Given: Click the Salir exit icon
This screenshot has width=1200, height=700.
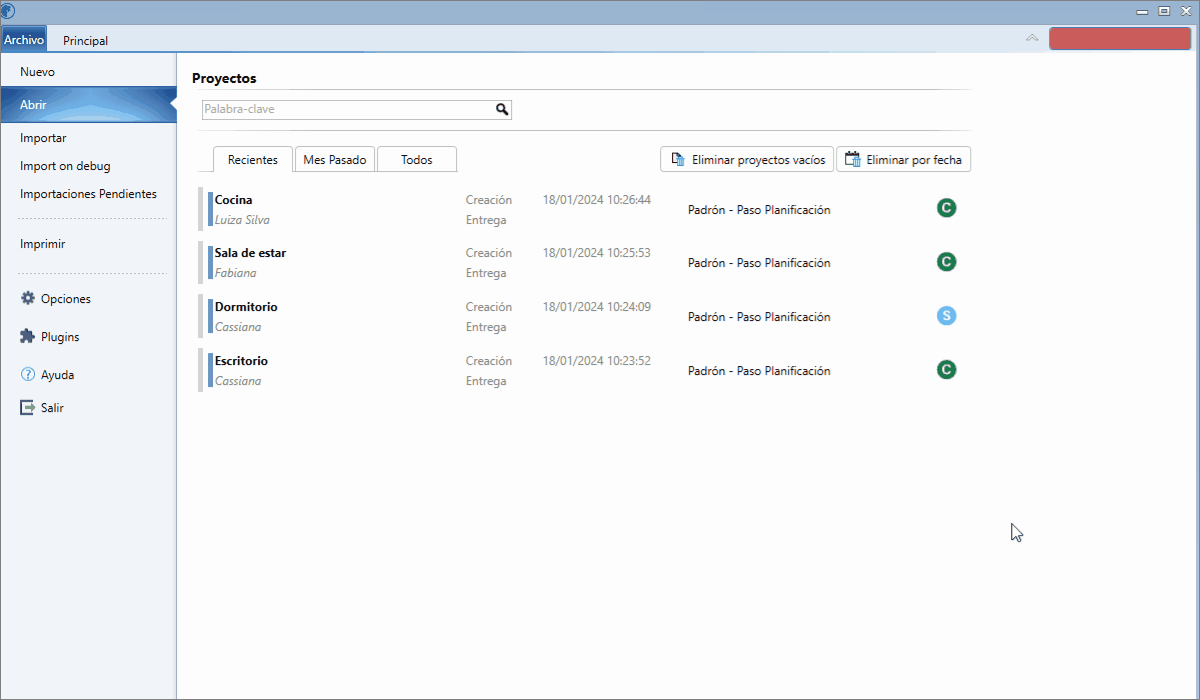Looking at the screenshot, I should tap(27, 408).
